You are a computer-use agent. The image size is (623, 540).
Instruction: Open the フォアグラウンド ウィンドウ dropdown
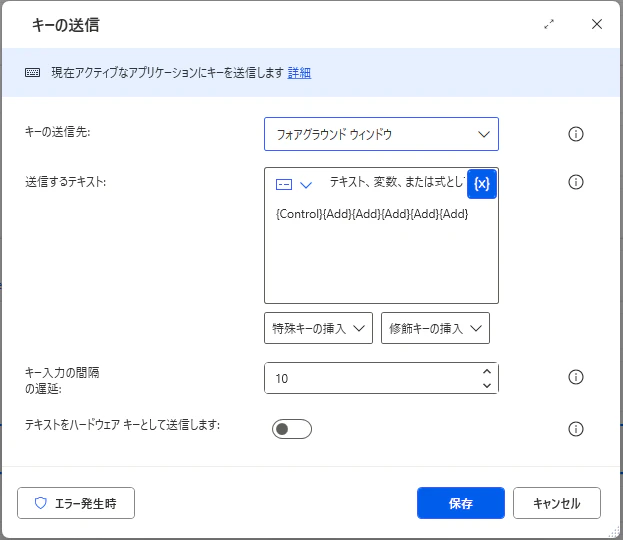pos(381,134)
